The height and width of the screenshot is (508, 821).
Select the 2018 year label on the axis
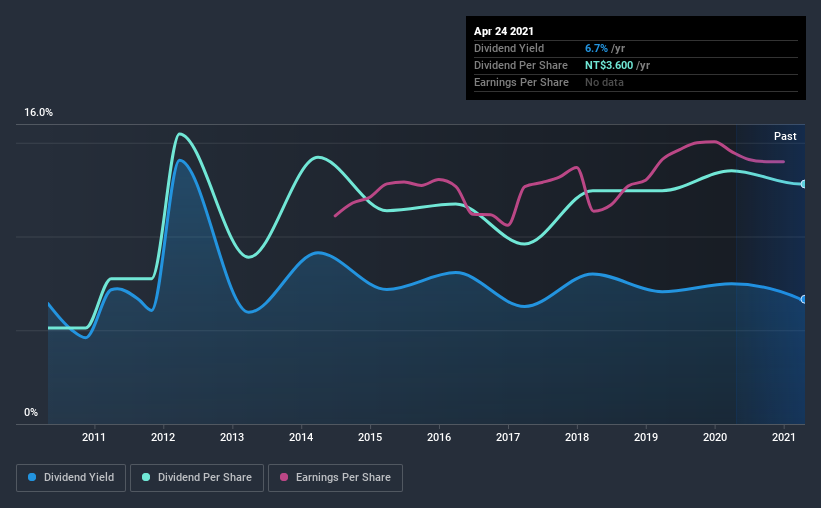(x=577, y=437)
